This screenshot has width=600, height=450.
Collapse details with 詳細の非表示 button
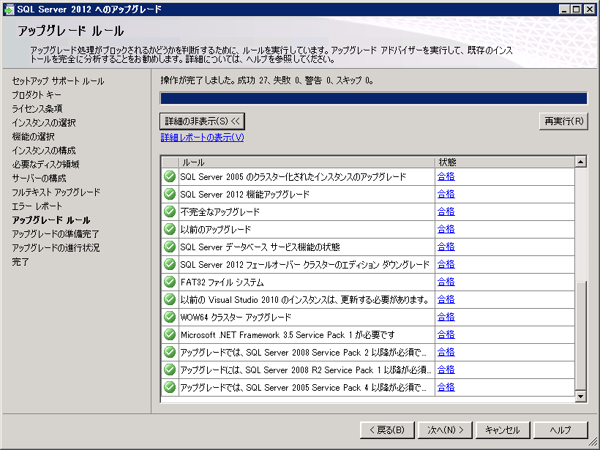[x=202, y=122]
